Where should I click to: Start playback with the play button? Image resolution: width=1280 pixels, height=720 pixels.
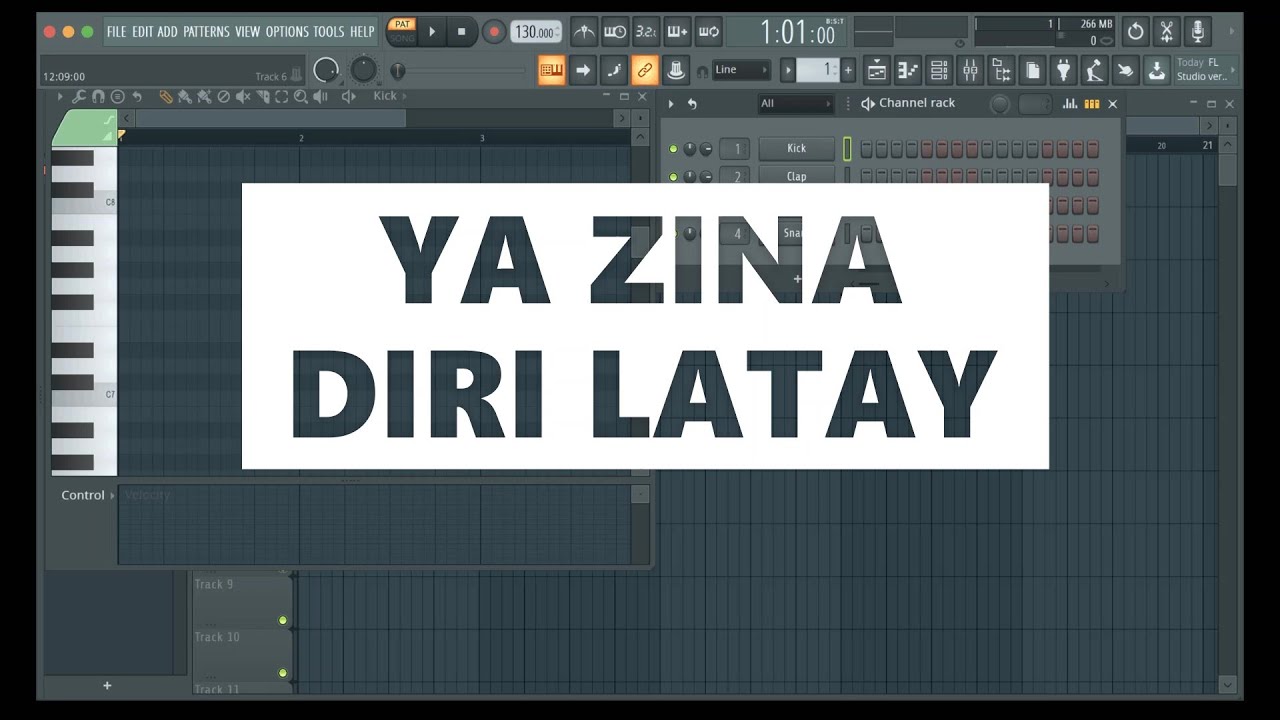432,32
